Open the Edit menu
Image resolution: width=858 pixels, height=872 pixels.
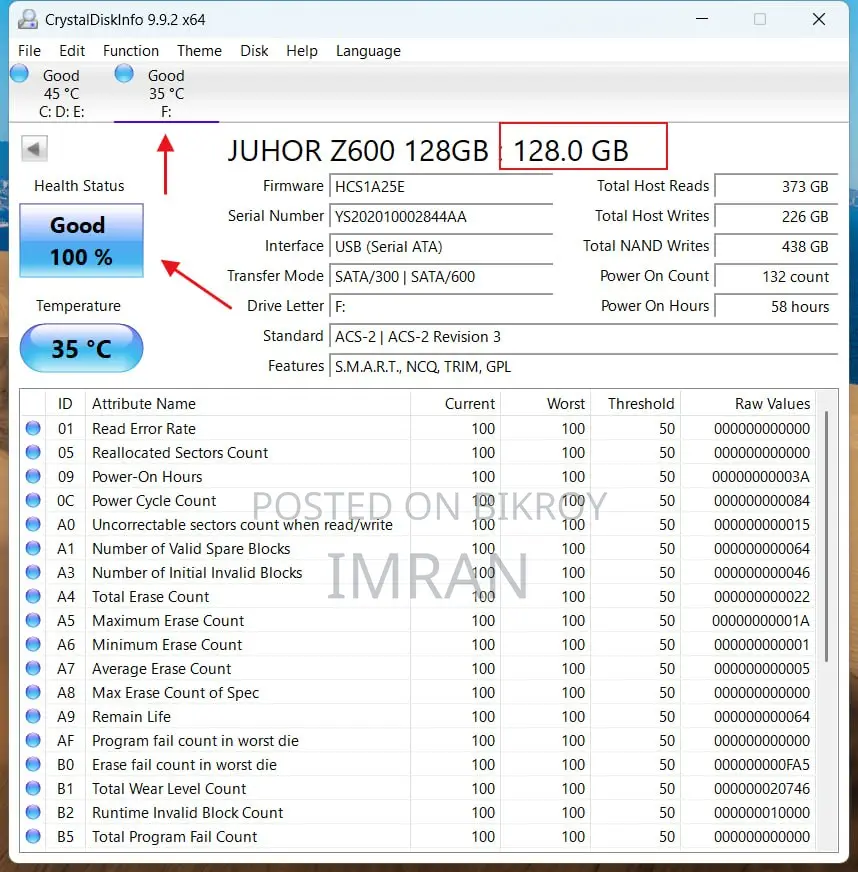click(x=72, y=51)
